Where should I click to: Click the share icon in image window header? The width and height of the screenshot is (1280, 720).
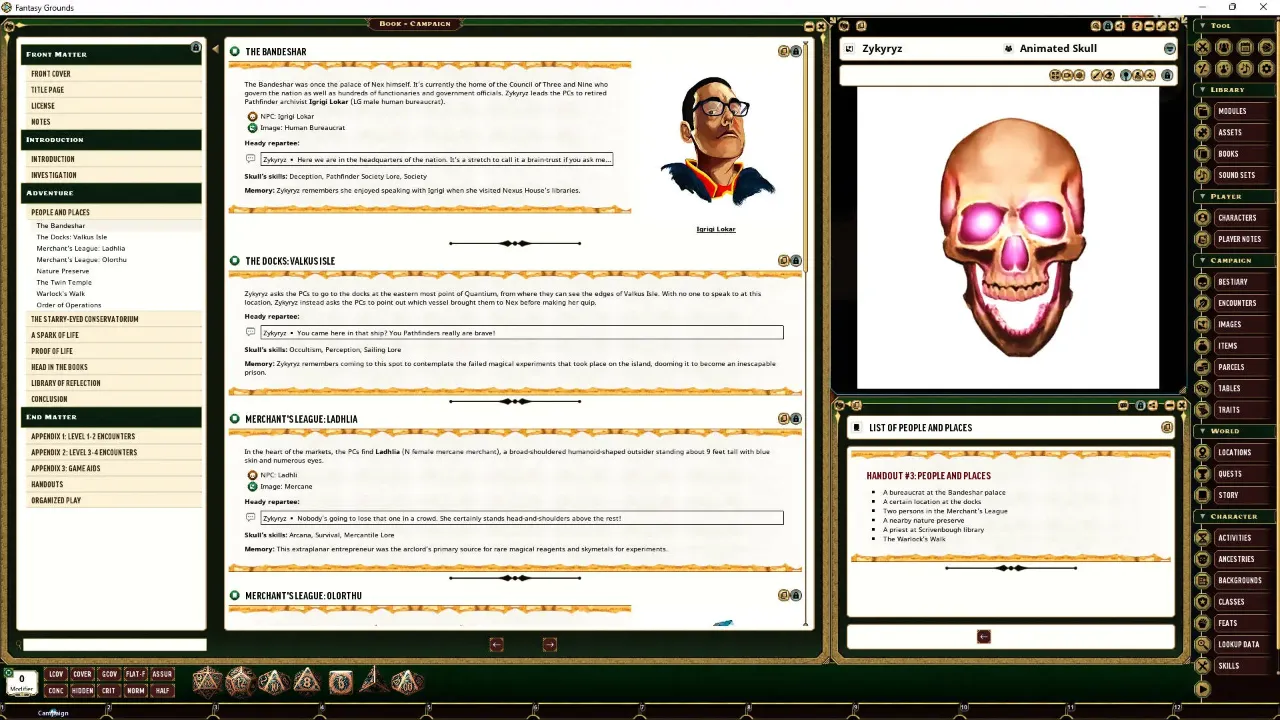coord(1120,26)
